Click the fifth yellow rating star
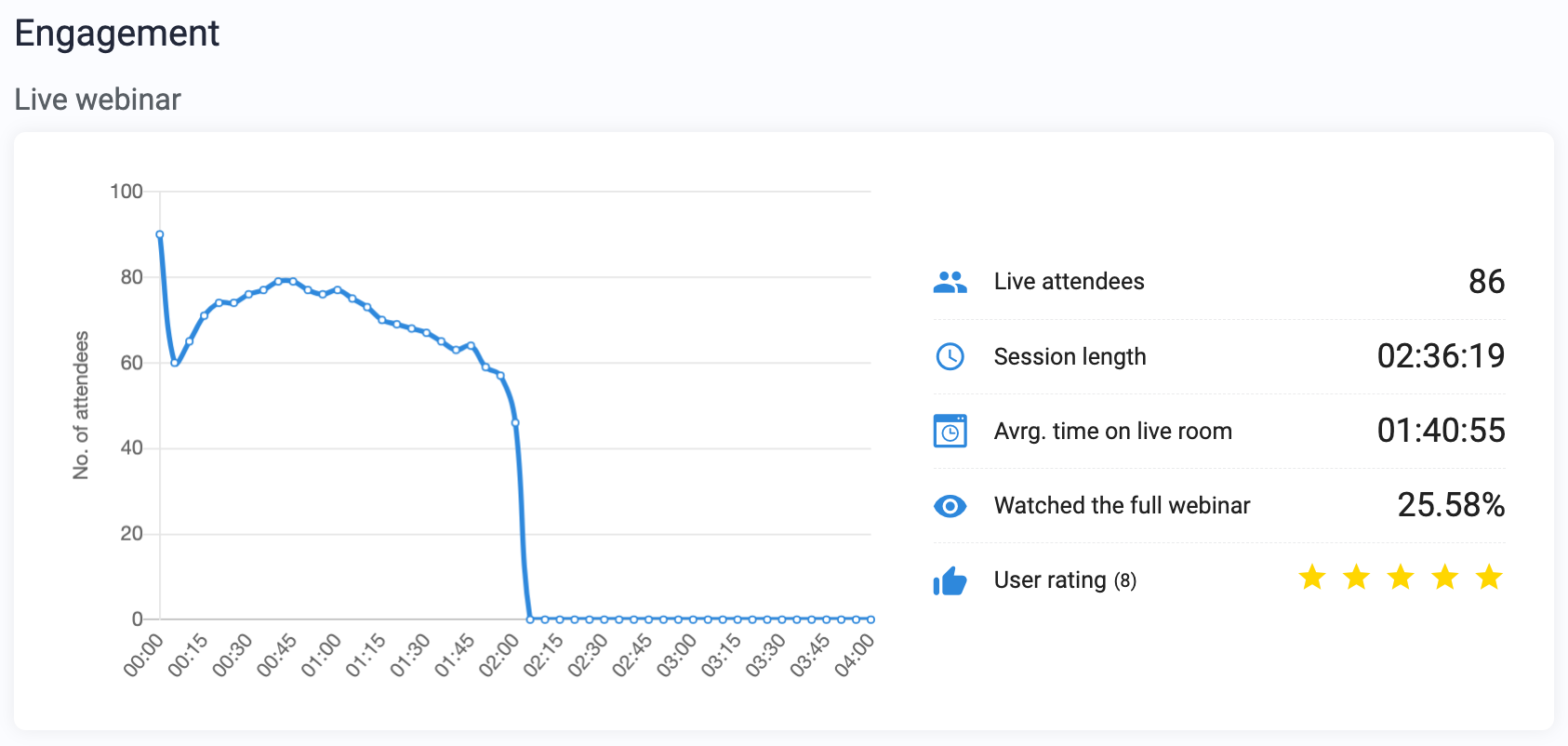The width and height of the screenshot is (1568, 746). click(1489, 578)
